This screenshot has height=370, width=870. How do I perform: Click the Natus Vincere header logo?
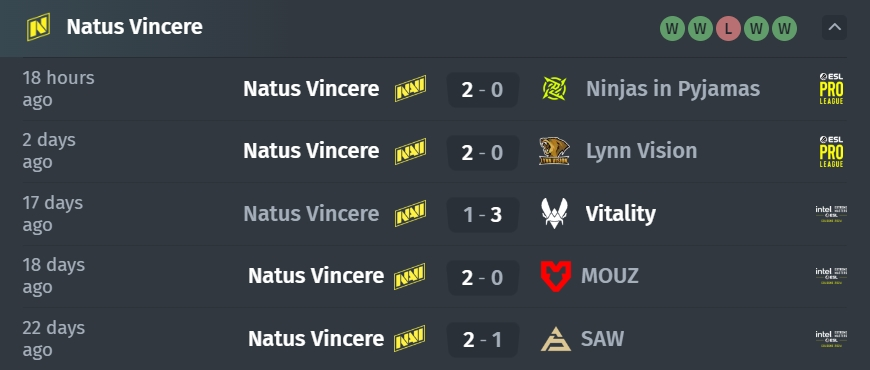38,27
